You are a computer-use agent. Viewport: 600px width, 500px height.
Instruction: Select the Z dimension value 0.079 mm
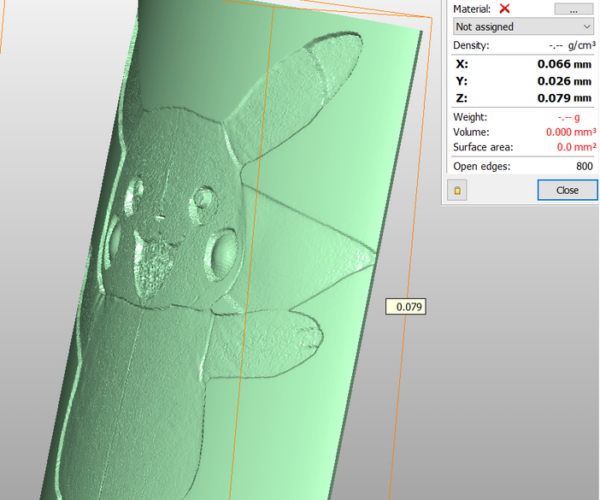(x=564, y=98)
